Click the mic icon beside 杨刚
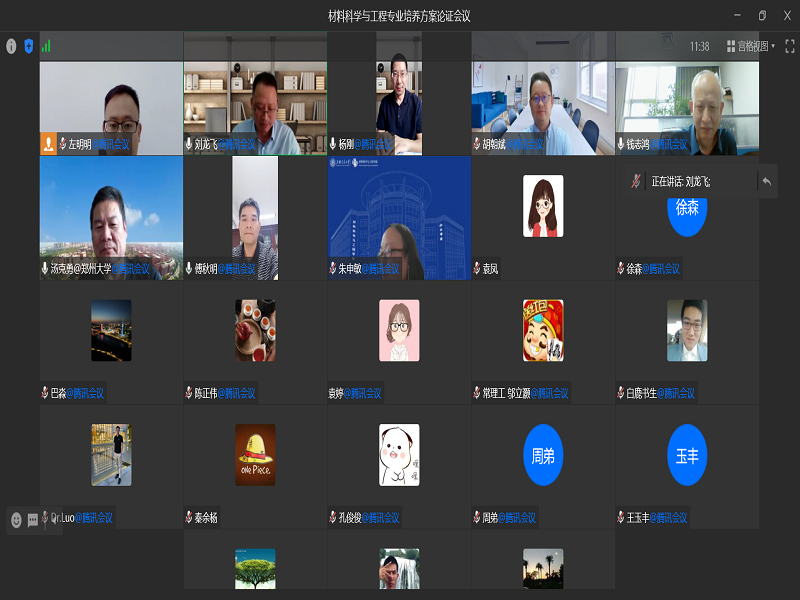This screenshot has width=800, height=600. click(x=333, y=144)
